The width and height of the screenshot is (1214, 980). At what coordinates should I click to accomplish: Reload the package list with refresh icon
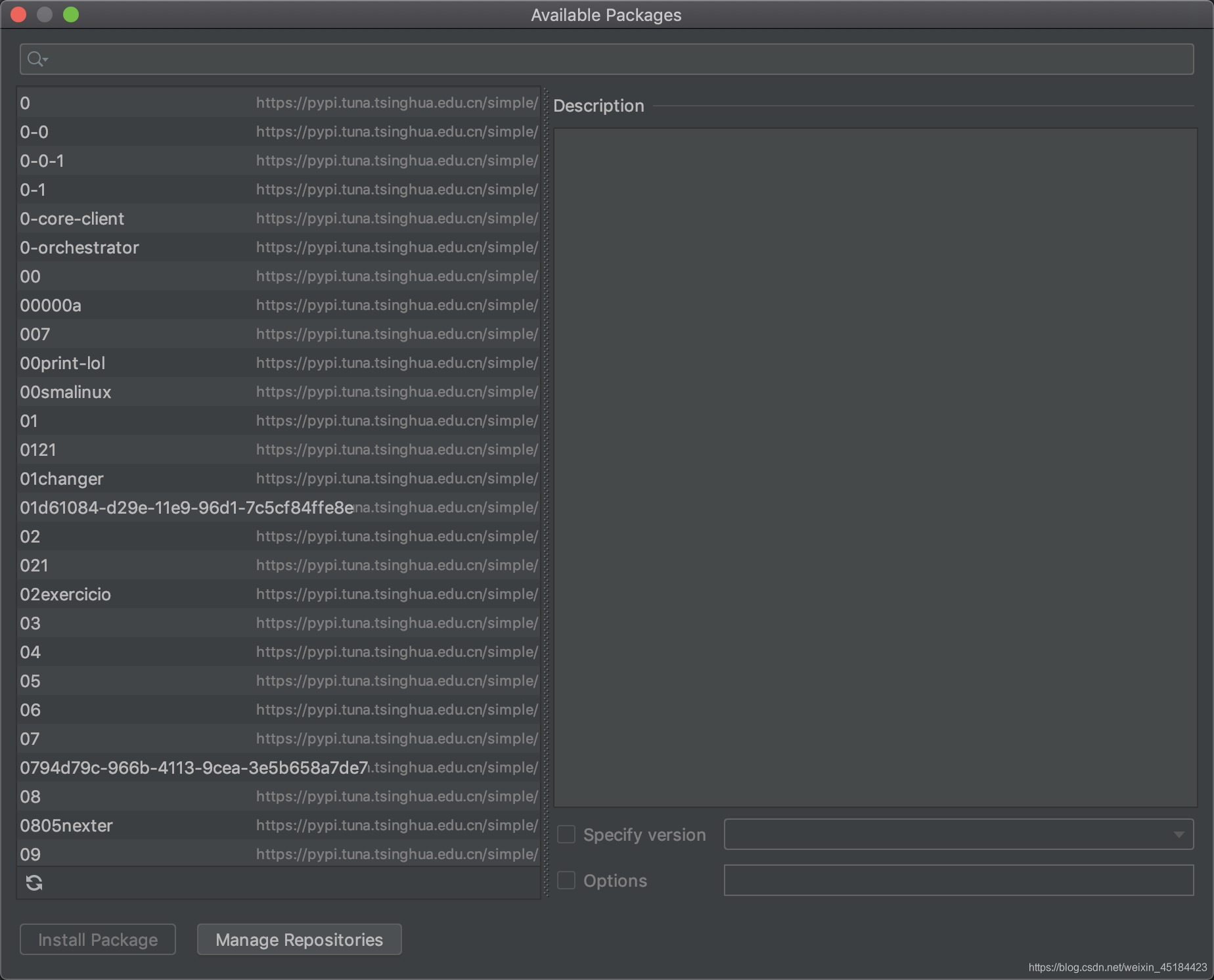tap(34, 883)
